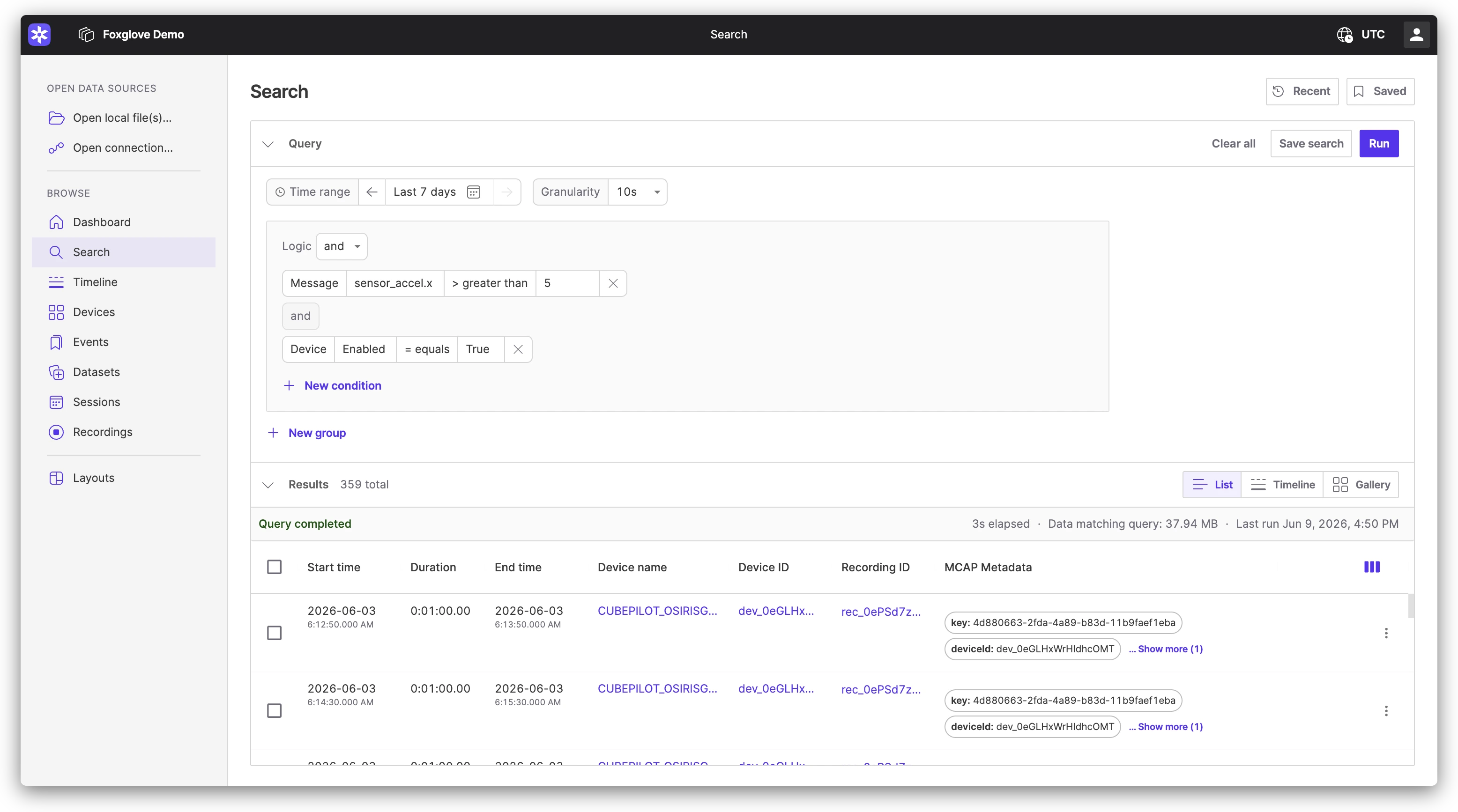1458x812 pixels.
Task: Click the Time range clock label
Action: coord(312,192)
